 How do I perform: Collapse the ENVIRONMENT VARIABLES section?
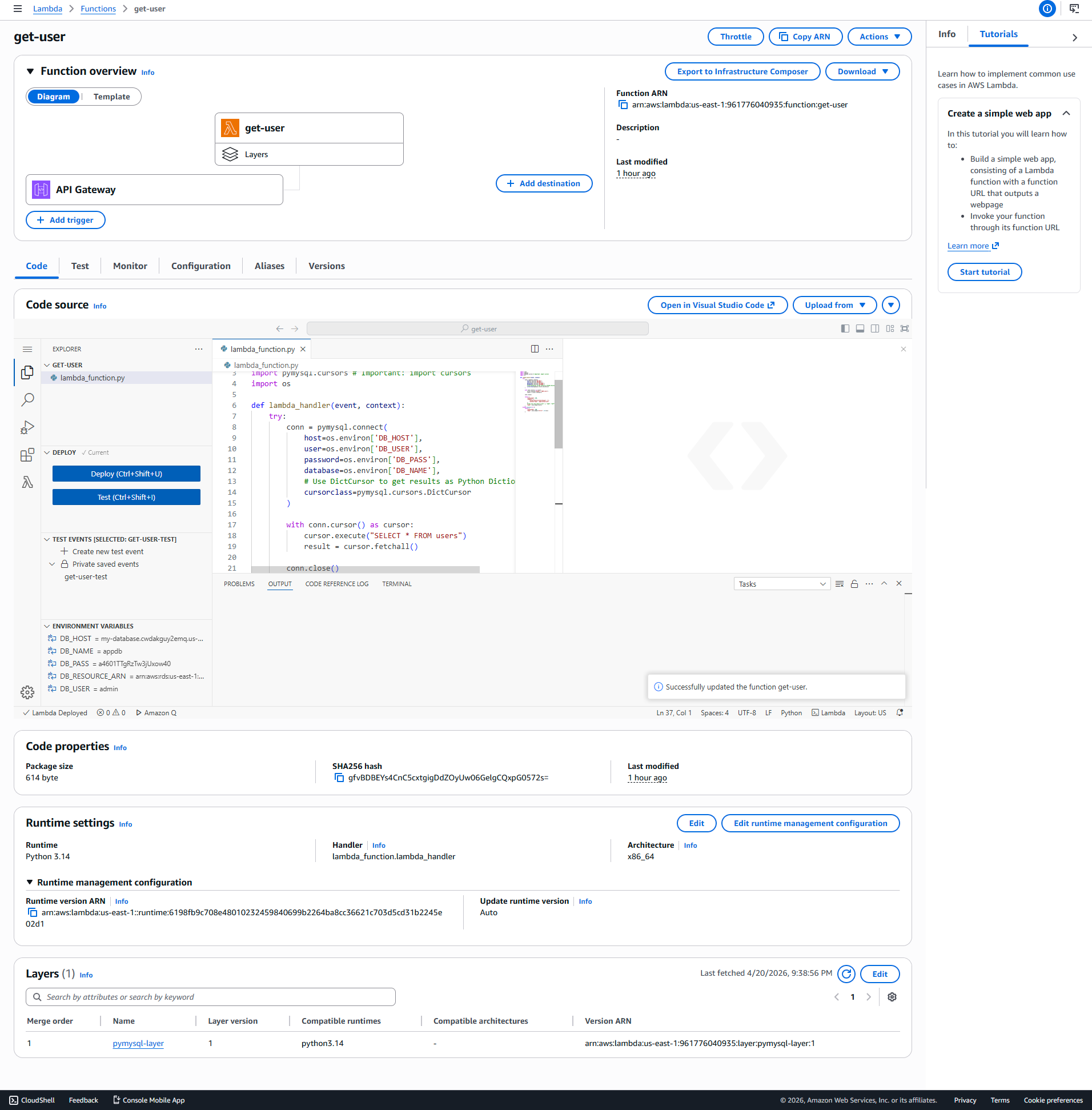pos(47,627)
